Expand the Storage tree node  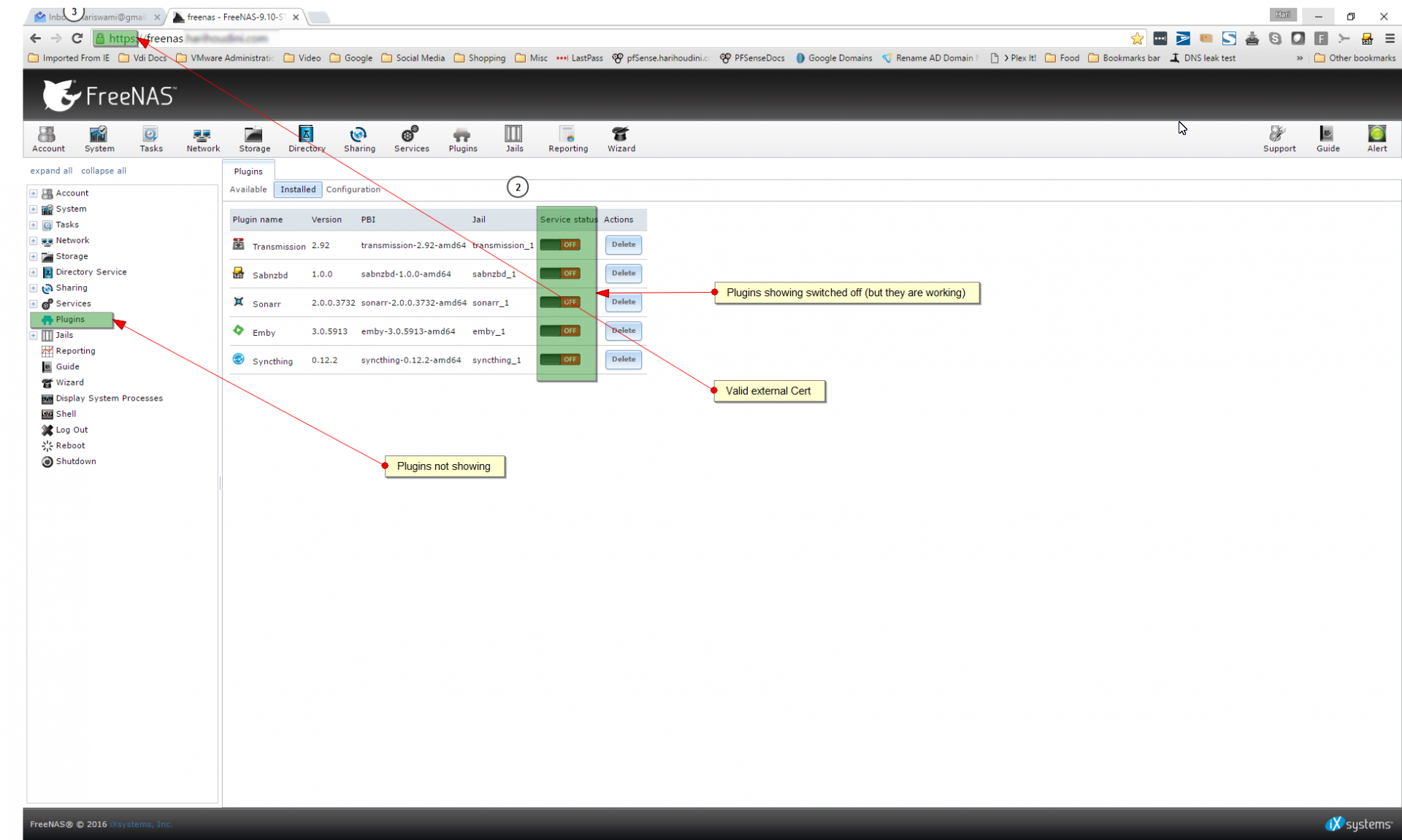coord(34,256)
